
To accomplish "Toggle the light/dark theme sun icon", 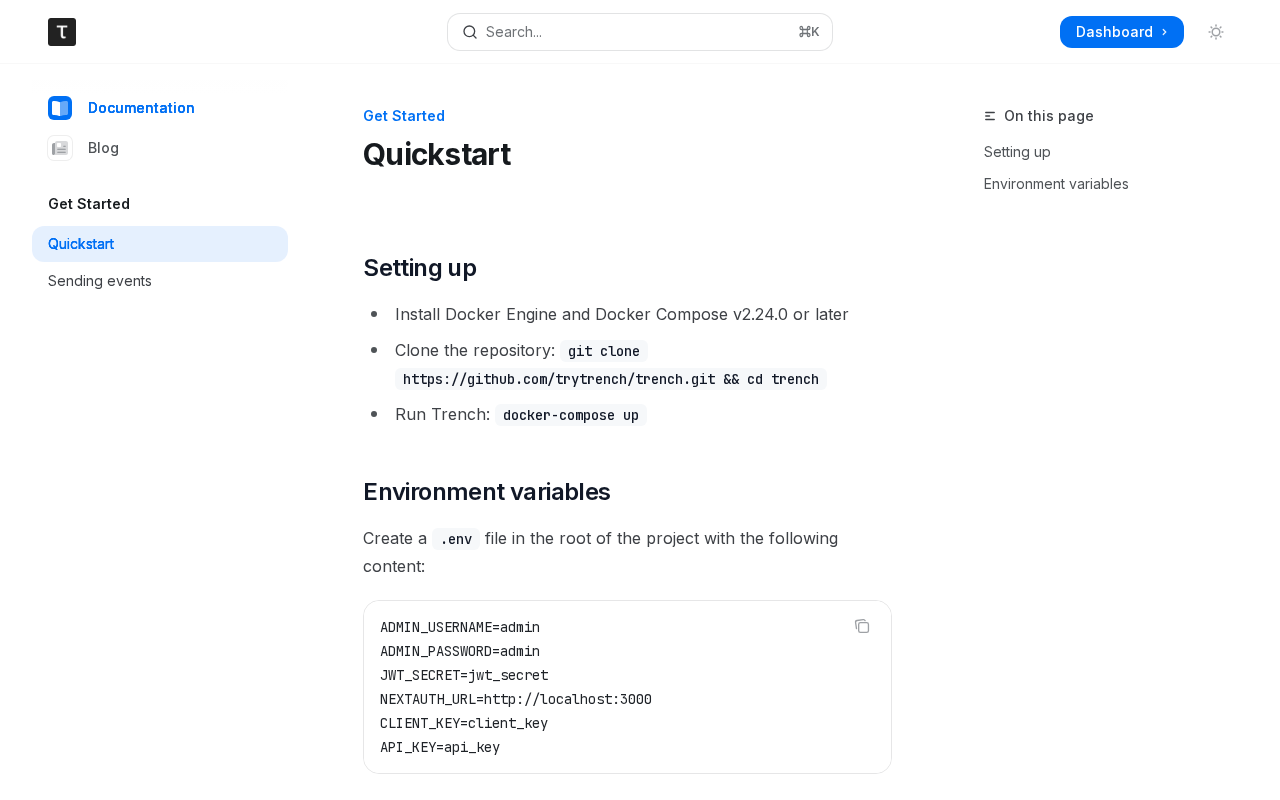I will point(1216,32).
